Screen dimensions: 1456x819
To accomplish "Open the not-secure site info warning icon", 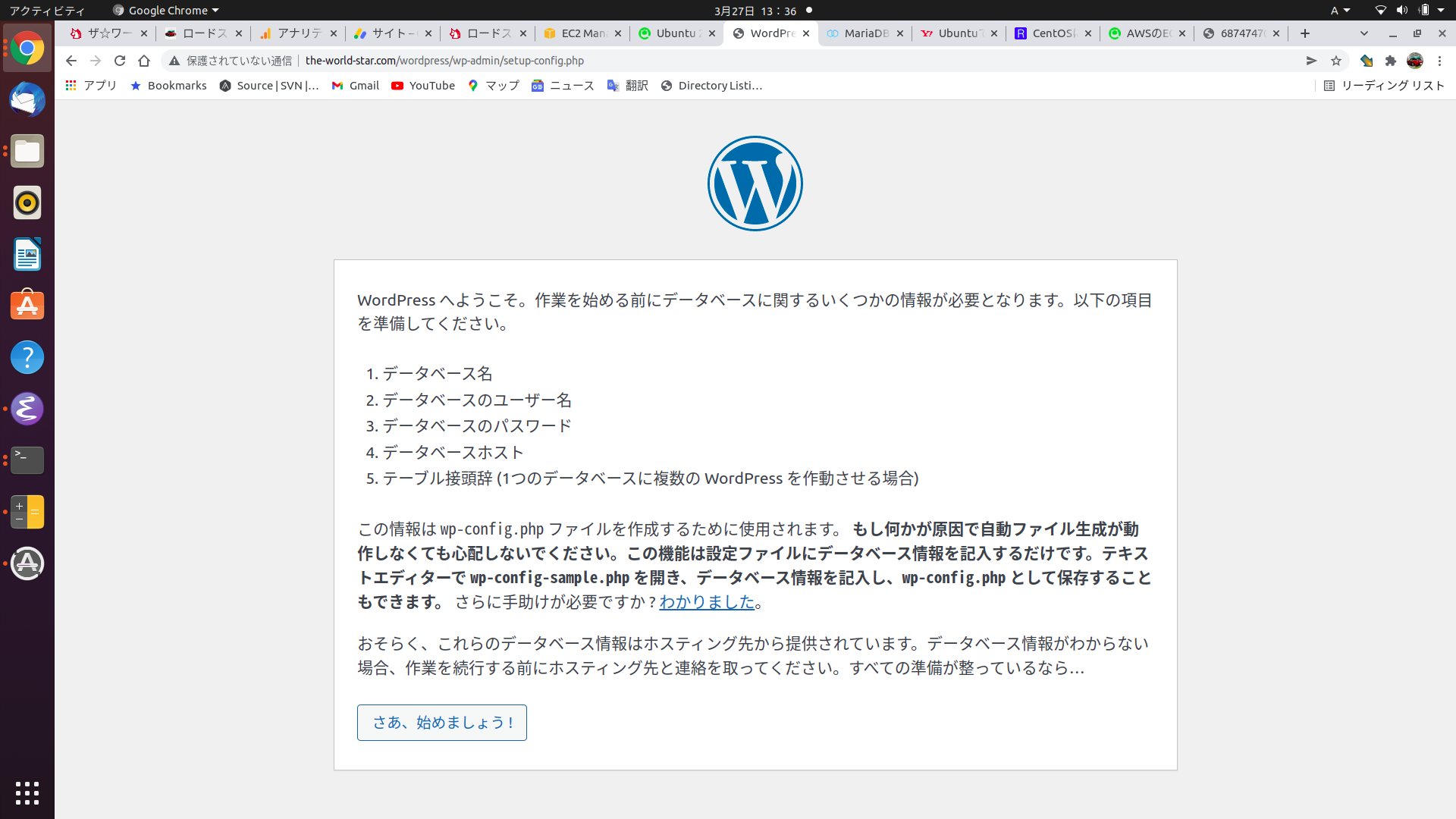I will [x=174, y=61].
